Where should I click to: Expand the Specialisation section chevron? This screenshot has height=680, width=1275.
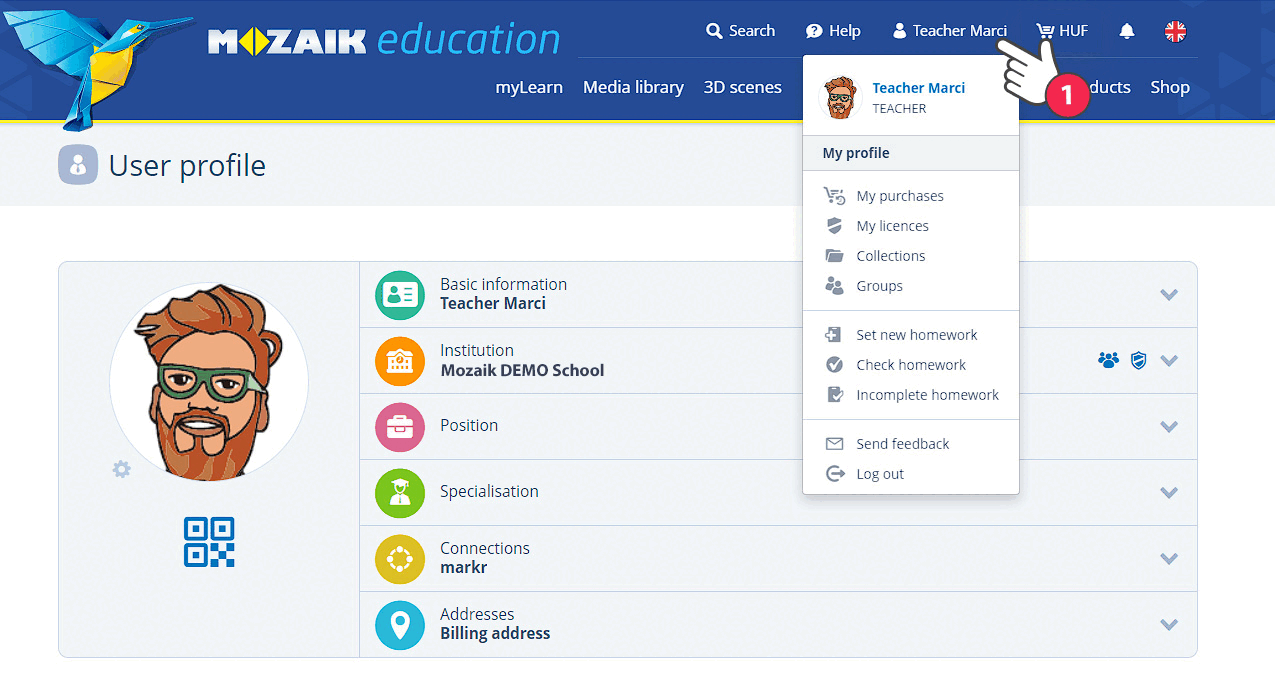[1168, 492]
